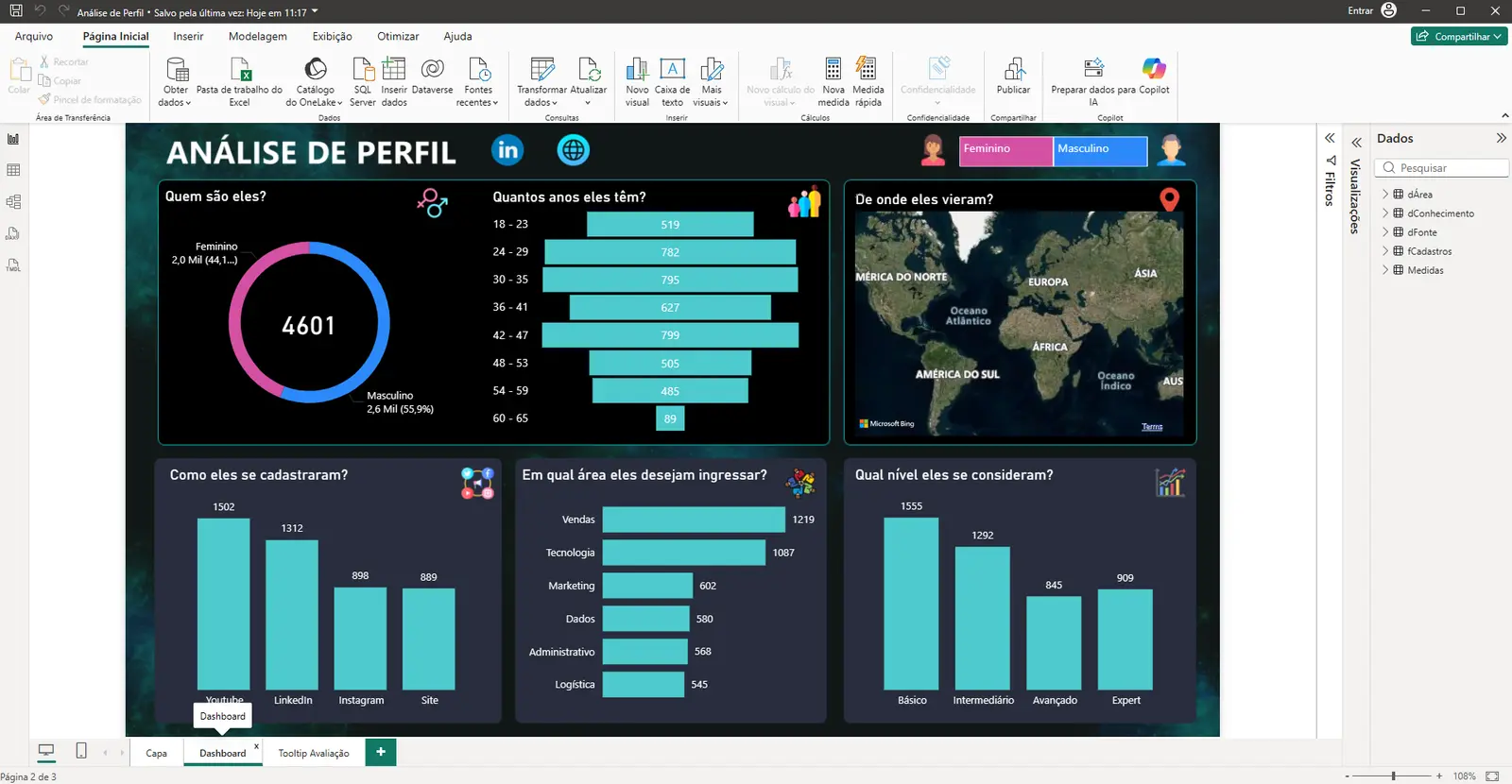Open the Arquivo menu
The height and width of the screenshot is (784, 1512).
(x=34, y=36)
